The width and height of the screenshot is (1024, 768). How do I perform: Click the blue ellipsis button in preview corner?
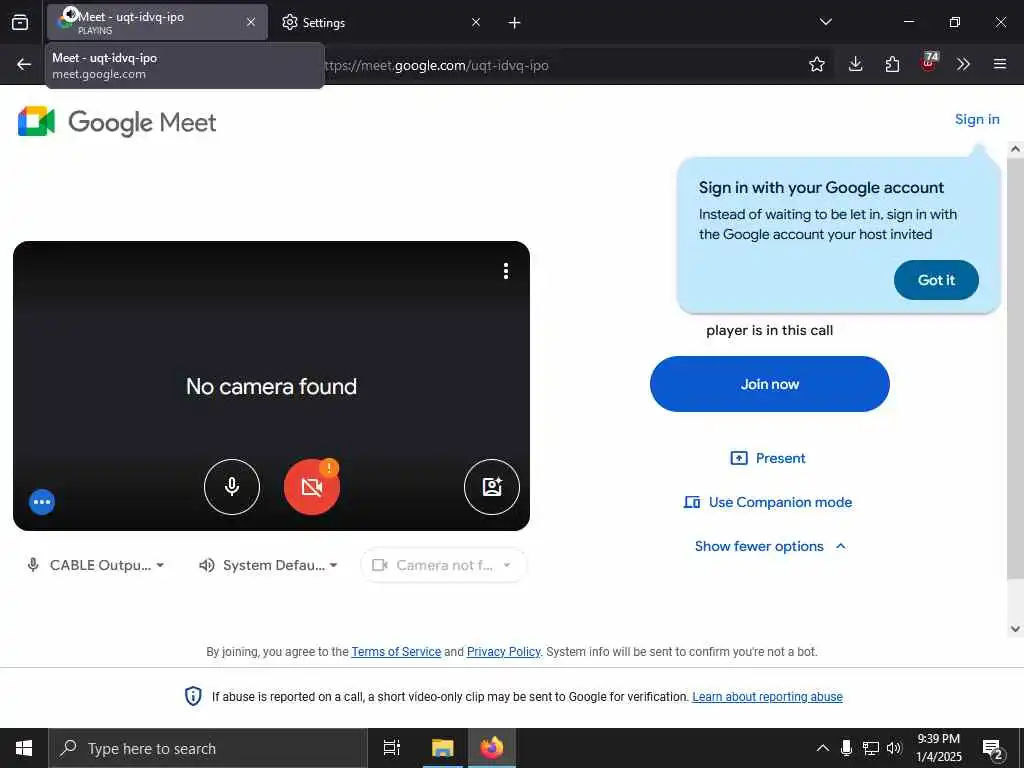point(42,502)
